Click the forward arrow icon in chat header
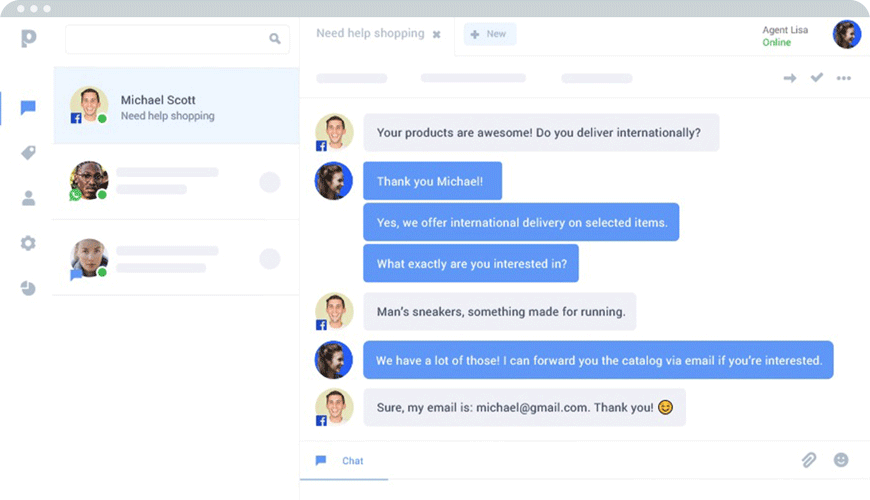870x500 pixels. 790,78
